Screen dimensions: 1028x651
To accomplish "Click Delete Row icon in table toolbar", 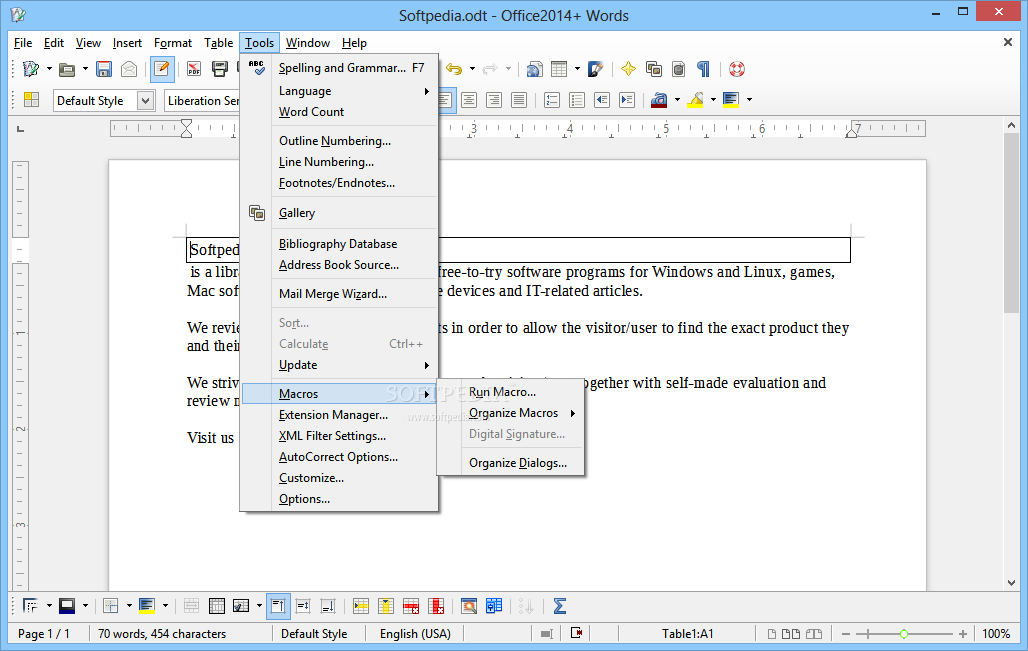I will pyautogui.click(x=411, y=606).
